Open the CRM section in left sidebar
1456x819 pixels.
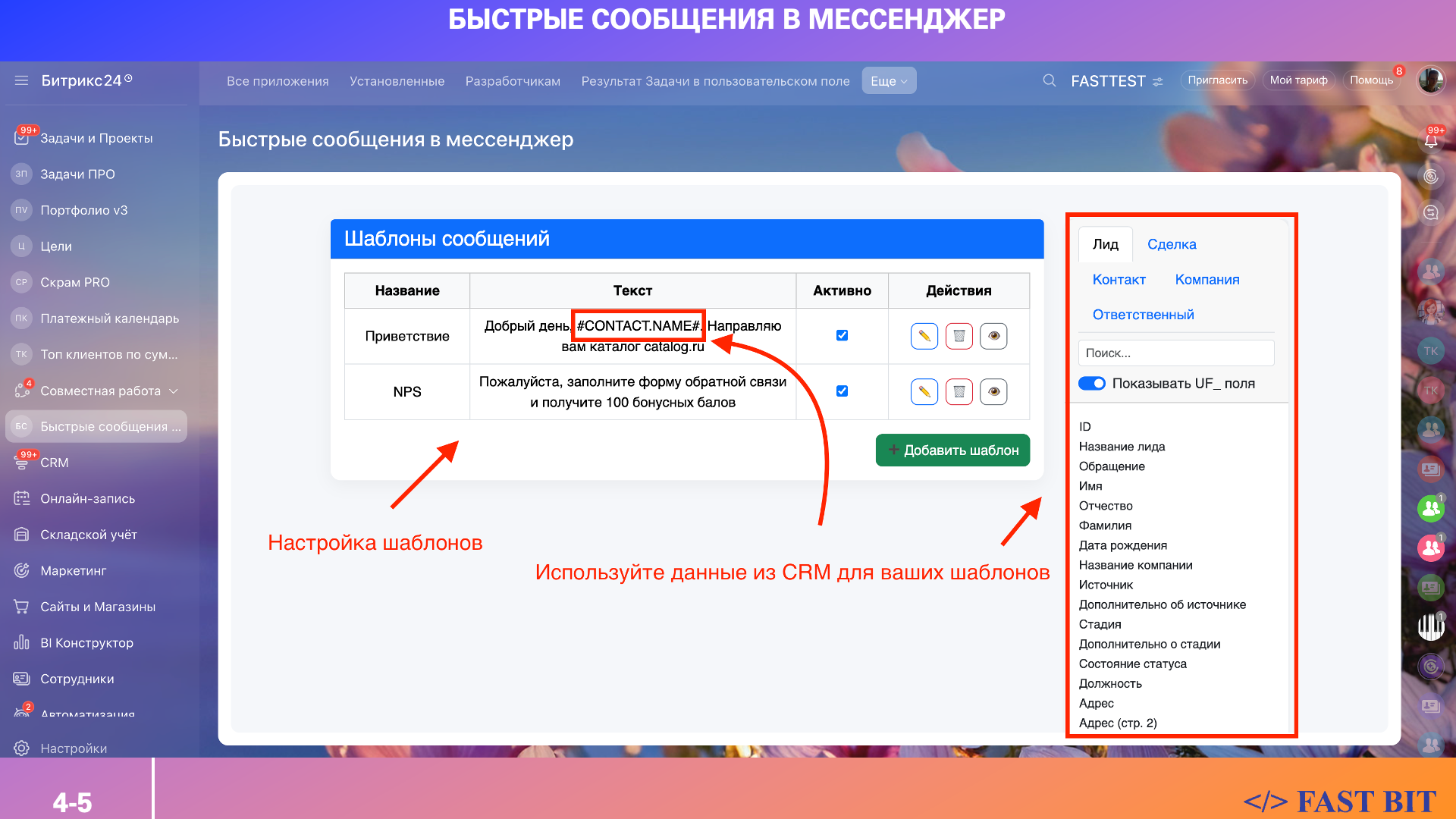point(54,463)
